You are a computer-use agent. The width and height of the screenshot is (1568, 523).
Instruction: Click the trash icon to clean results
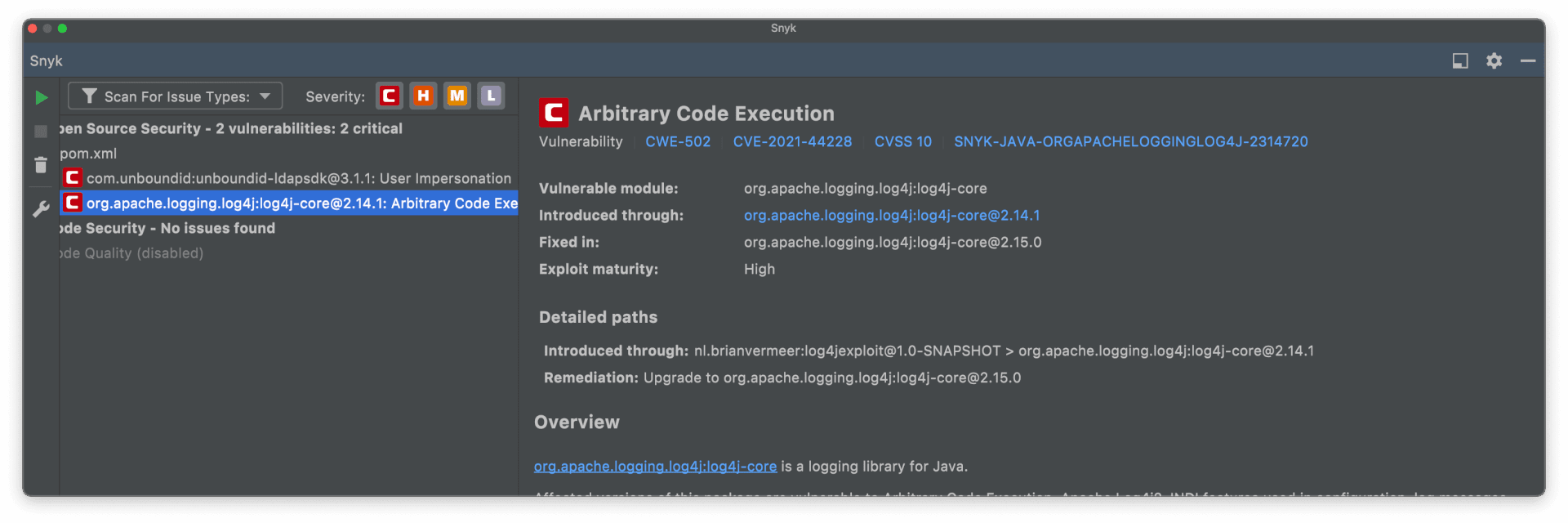pos(41,165)
